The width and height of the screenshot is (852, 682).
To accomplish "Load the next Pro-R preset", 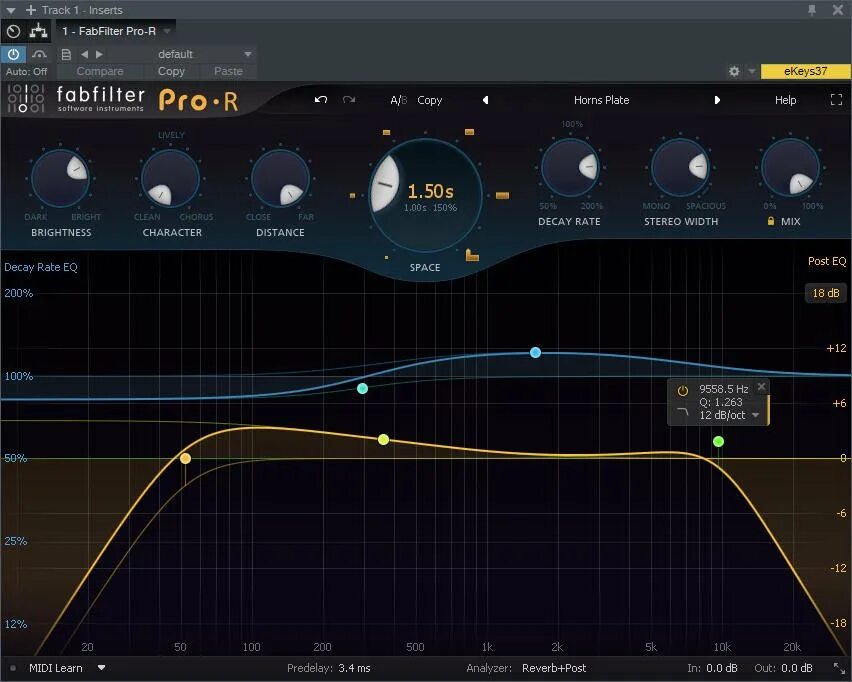I will click(x=717, y=100).
